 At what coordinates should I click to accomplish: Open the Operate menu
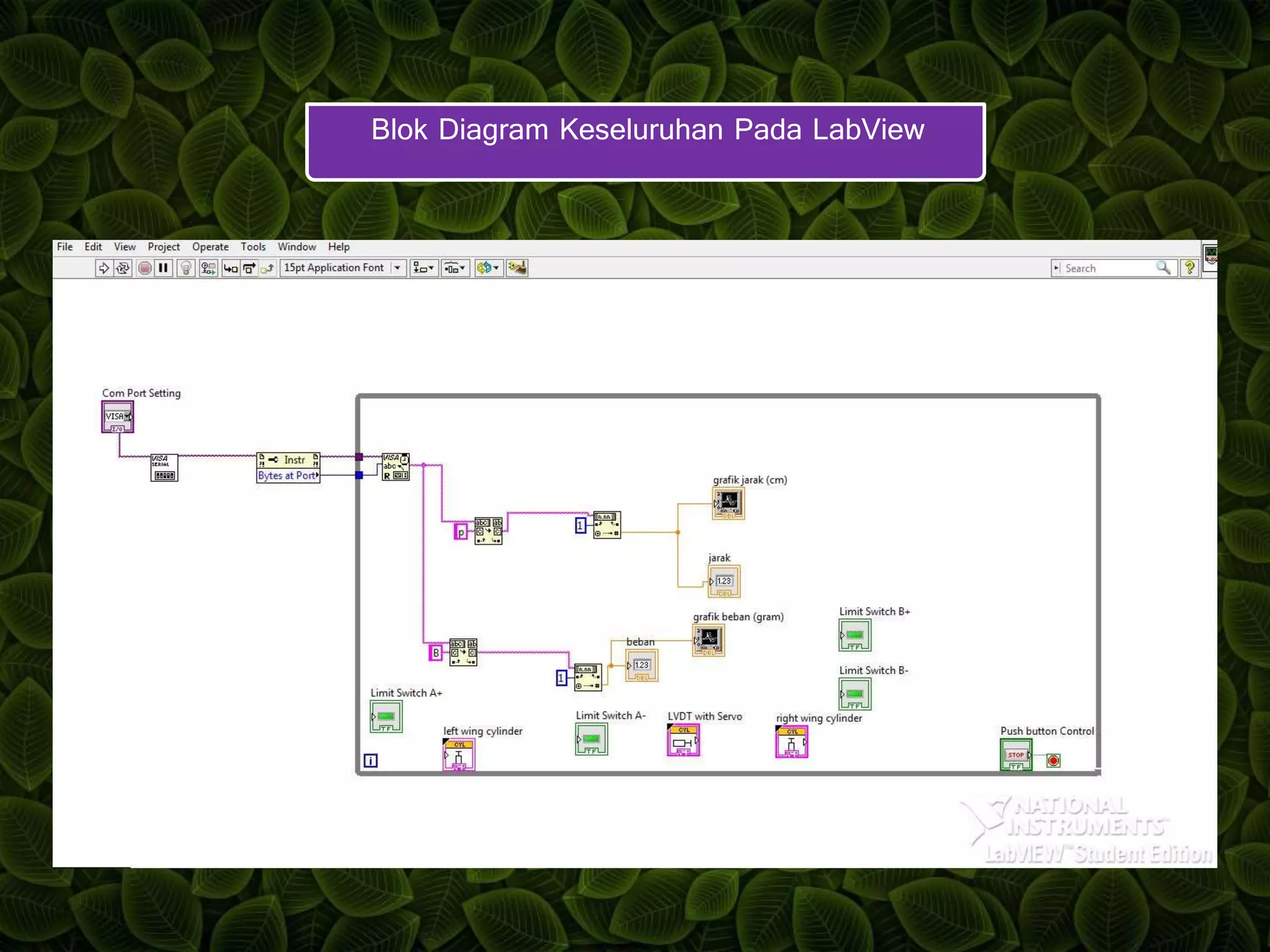[x=210, y=247]
